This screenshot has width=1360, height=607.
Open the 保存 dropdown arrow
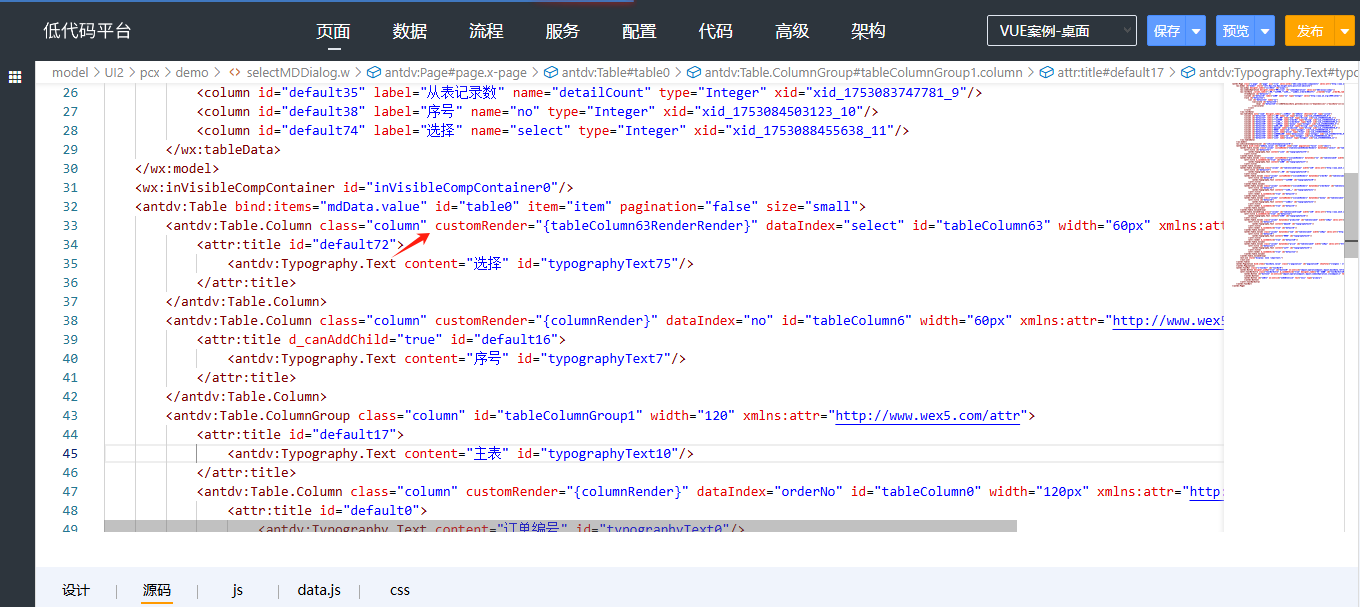1196,31
